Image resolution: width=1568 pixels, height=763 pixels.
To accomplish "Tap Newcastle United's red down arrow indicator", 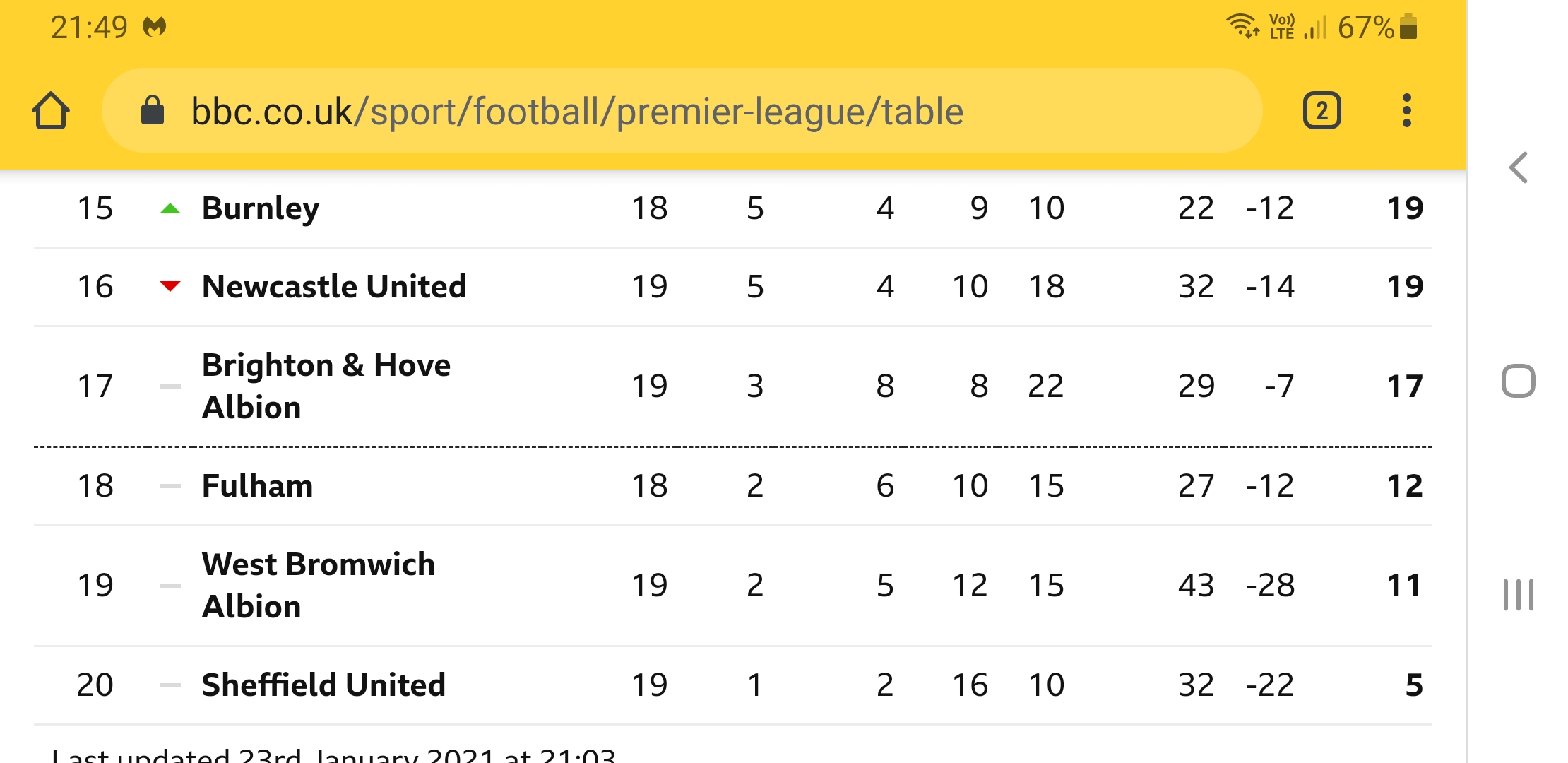I will [170, 286].
